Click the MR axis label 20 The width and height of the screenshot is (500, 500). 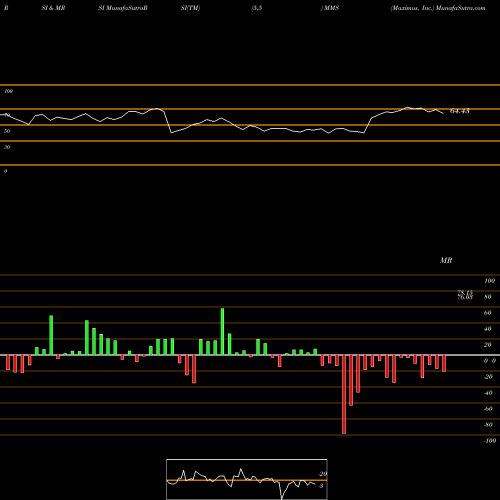pyautogui.click(x=488, y=345)
